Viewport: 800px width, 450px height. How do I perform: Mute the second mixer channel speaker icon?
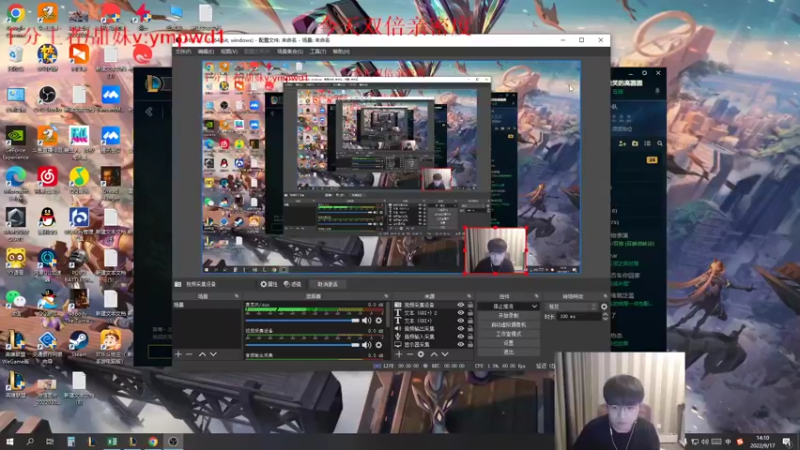[366, 345]
